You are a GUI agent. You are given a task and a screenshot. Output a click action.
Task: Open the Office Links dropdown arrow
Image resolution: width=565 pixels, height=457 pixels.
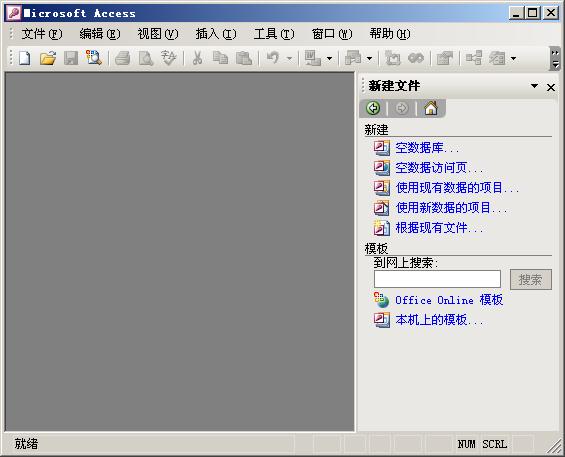[329, 58]
